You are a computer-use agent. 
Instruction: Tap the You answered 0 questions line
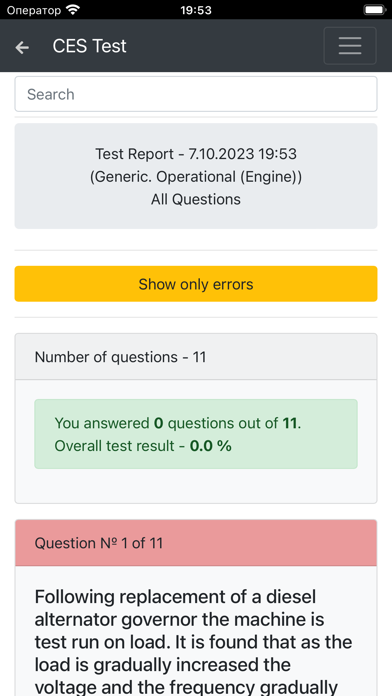tap(178, 423)
